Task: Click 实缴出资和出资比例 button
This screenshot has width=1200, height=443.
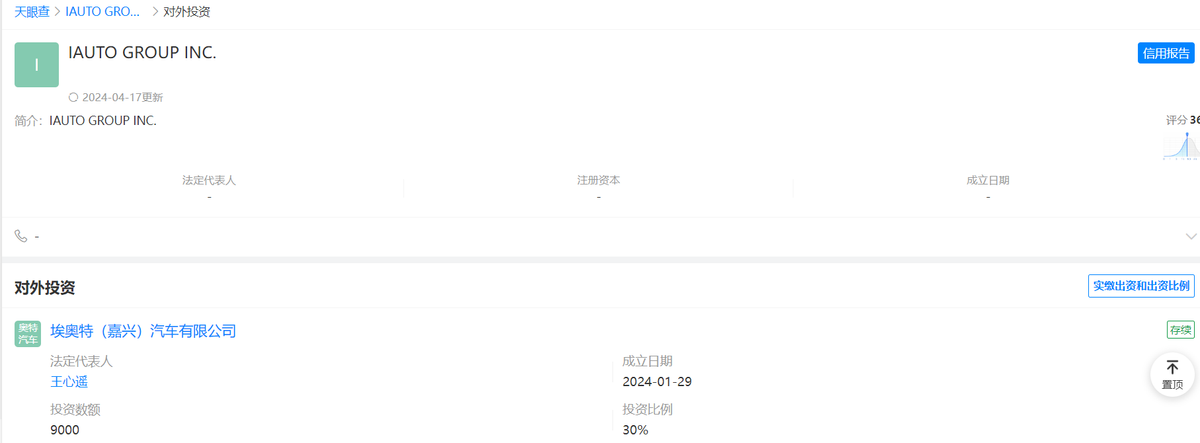Action: tap(1141, 286)
